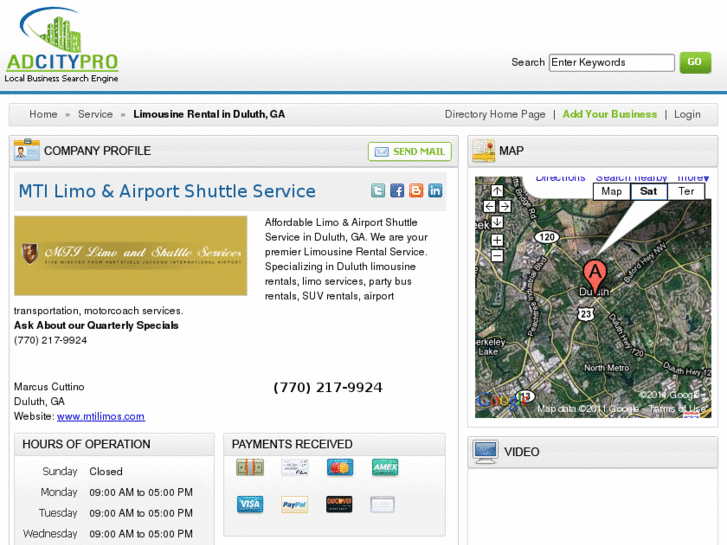Open the AdCityPro logo homepage
The image size is (727, 545).
click(62, 45)
